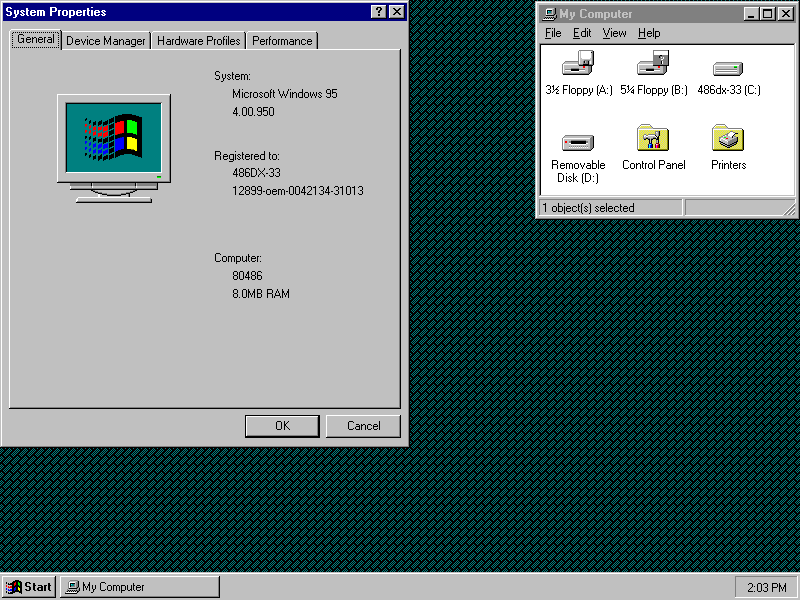800x600 pixels.
Task: Minimize the My Computer window
Action: pyautogui.click(x=751, y=14)
